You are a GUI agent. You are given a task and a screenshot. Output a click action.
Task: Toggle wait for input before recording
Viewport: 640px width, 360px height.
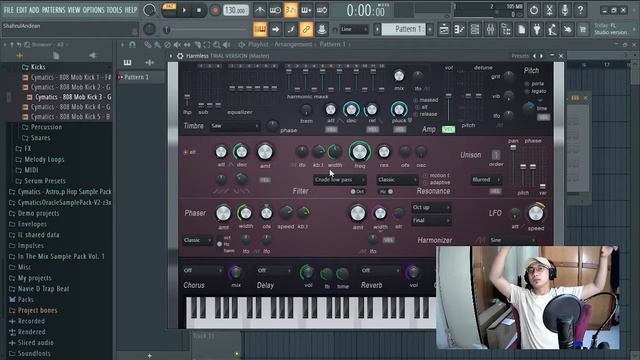tap(275, 10)
